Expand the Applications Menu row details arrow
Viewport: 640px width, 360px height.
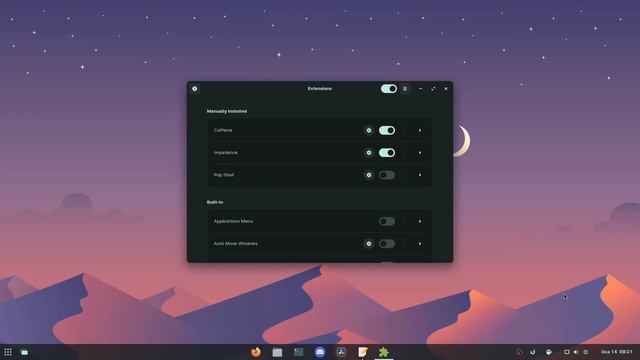[420, 221]
